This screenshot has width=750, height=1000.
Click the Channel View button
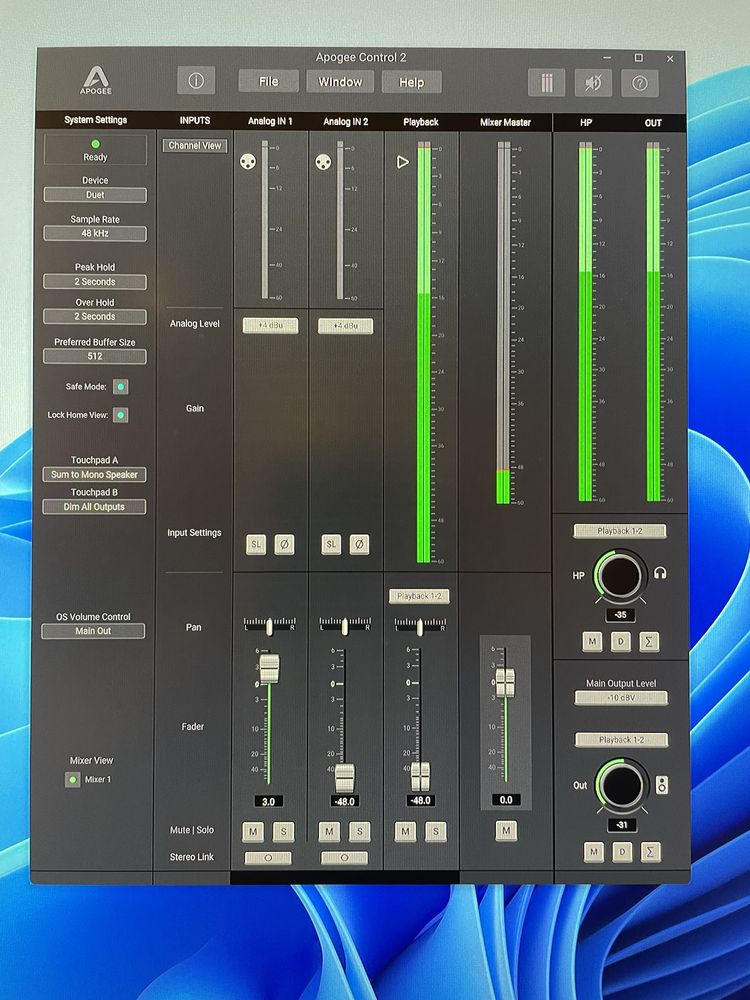(195, 145)
